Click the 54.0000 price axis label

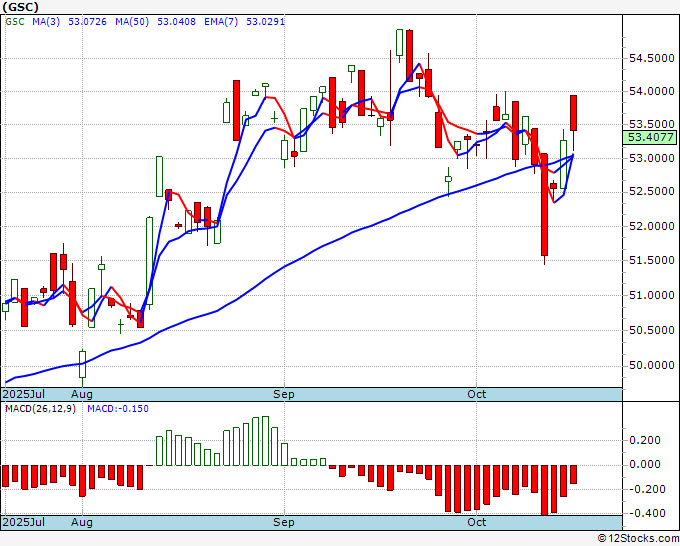pyautogui.click(x=651, y=92)
